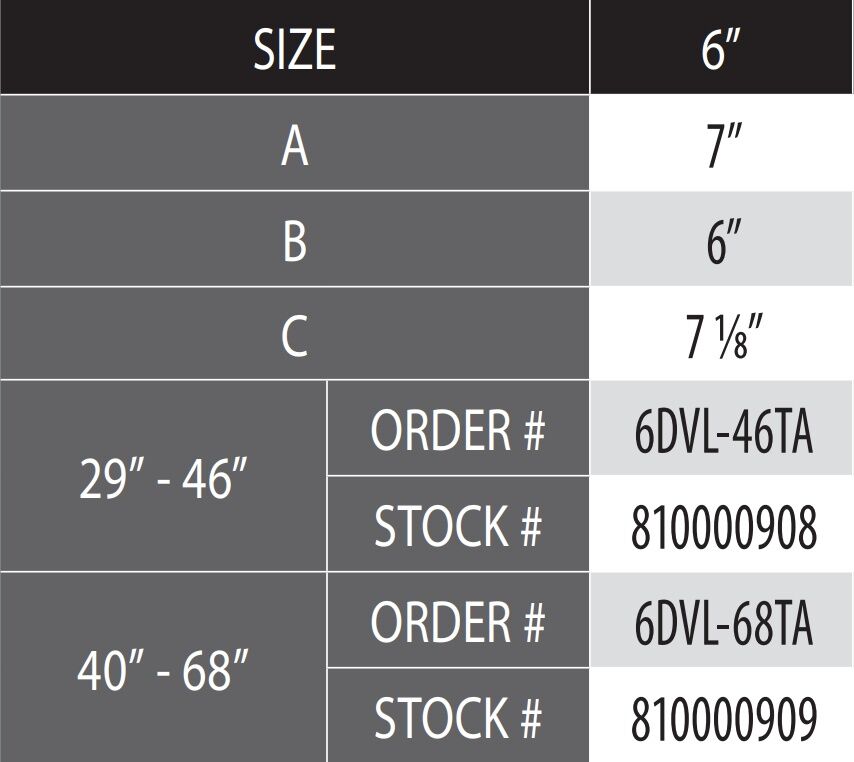Click the 29″ - 46″ length range cell

pos(163,478)
